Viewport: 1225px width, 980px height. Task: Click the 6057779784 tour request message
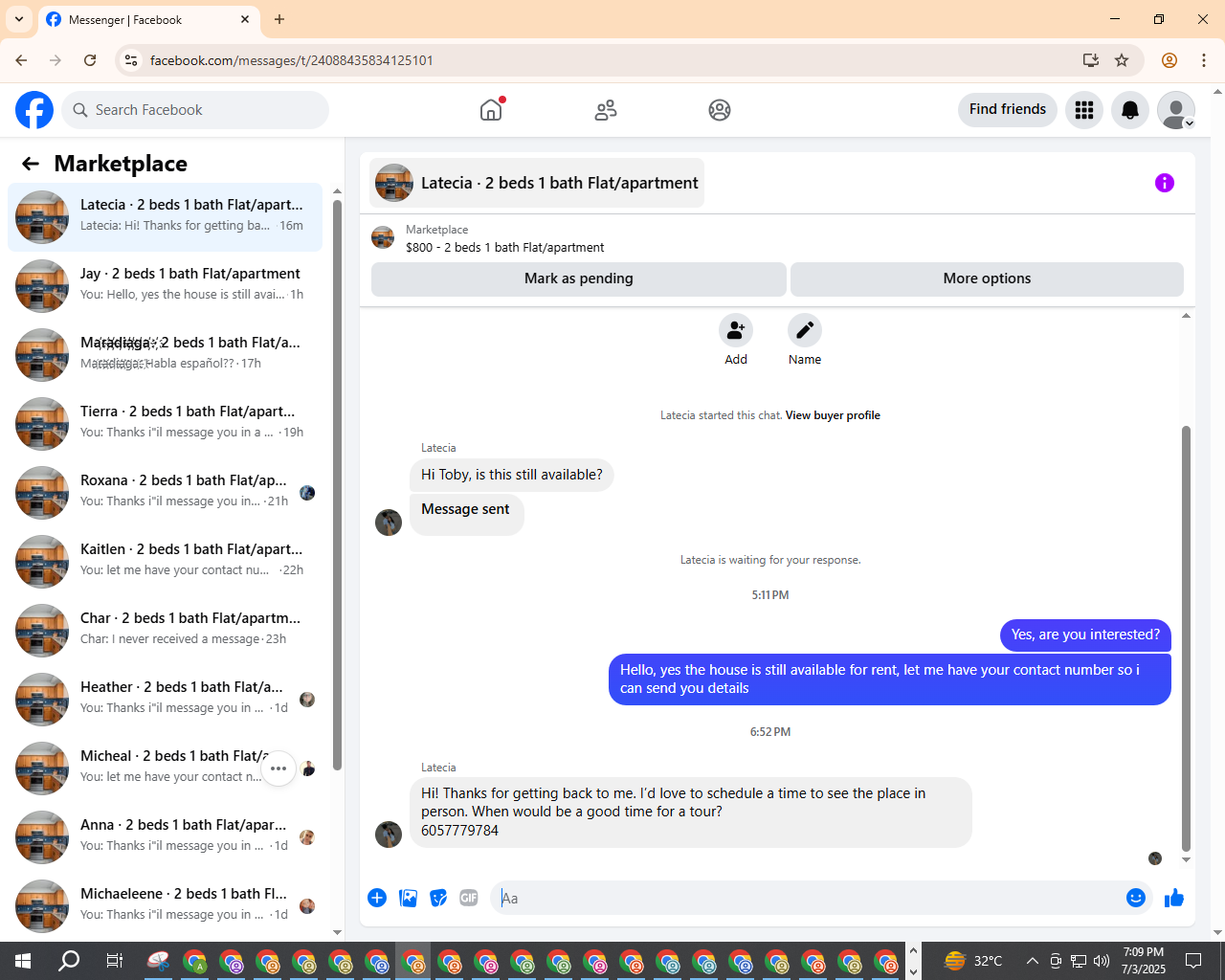point(690,812)
